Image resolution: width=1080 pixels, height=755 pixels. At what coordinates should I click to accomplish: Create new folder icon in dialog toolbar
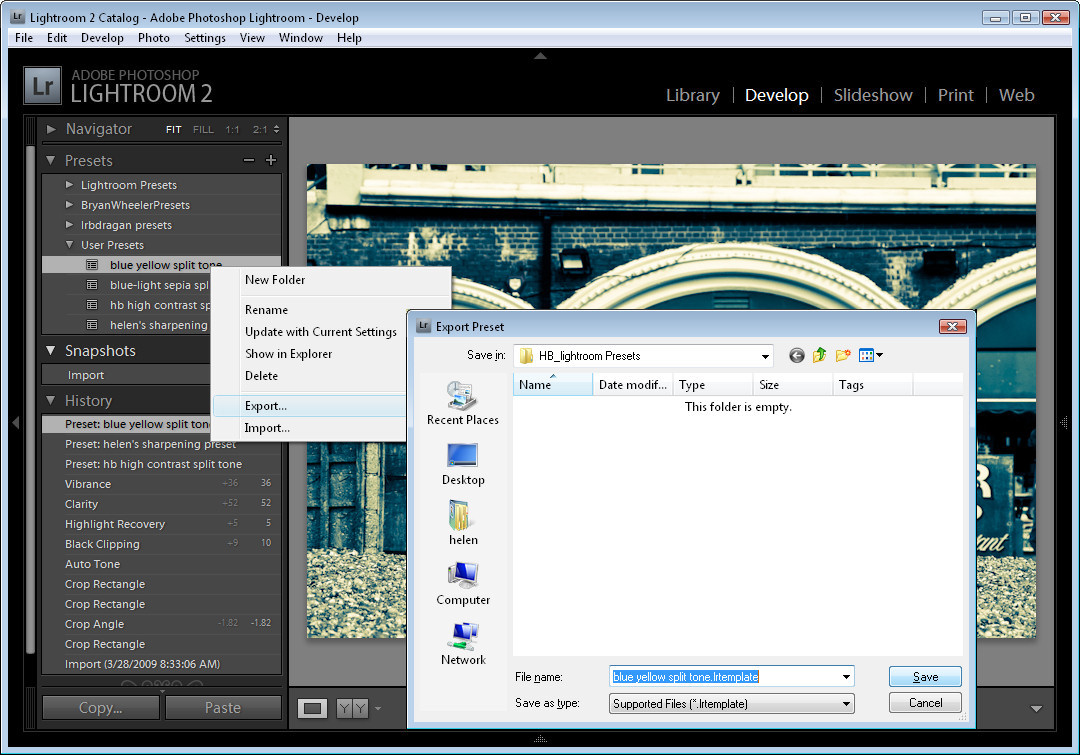point(842,355)
